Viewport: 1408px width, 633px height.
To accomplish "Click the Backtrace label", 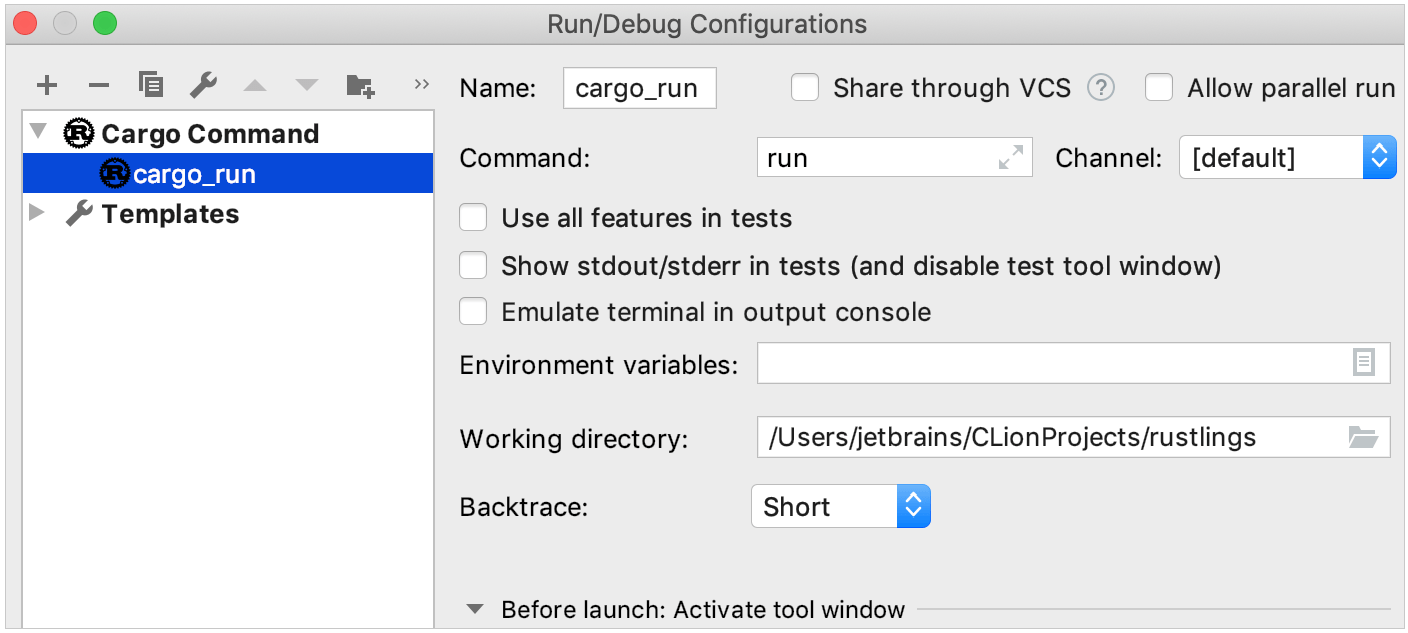I will [x=524, y=507].
